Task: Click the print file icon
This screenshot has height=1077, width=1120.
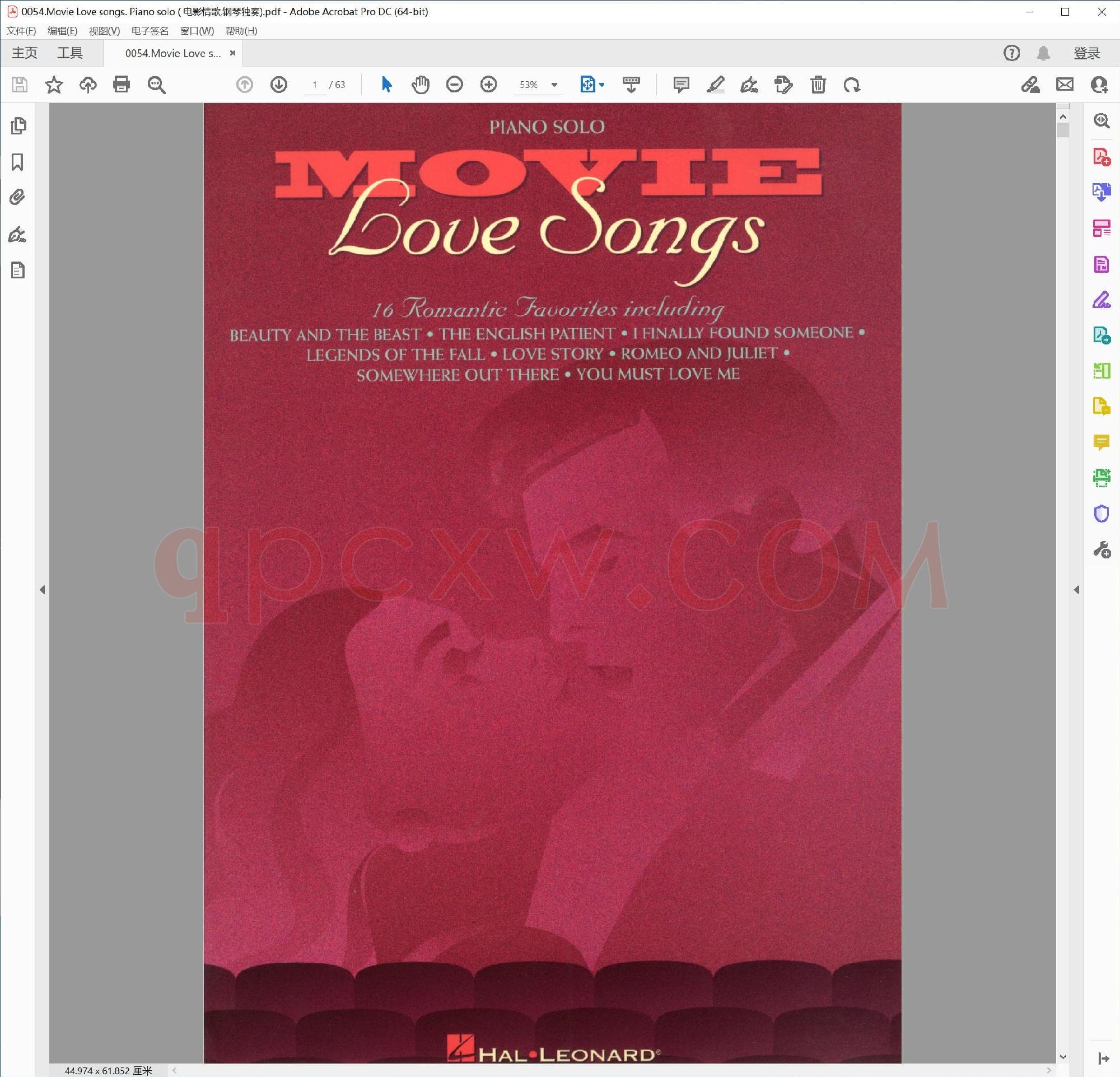Action: 121,85
